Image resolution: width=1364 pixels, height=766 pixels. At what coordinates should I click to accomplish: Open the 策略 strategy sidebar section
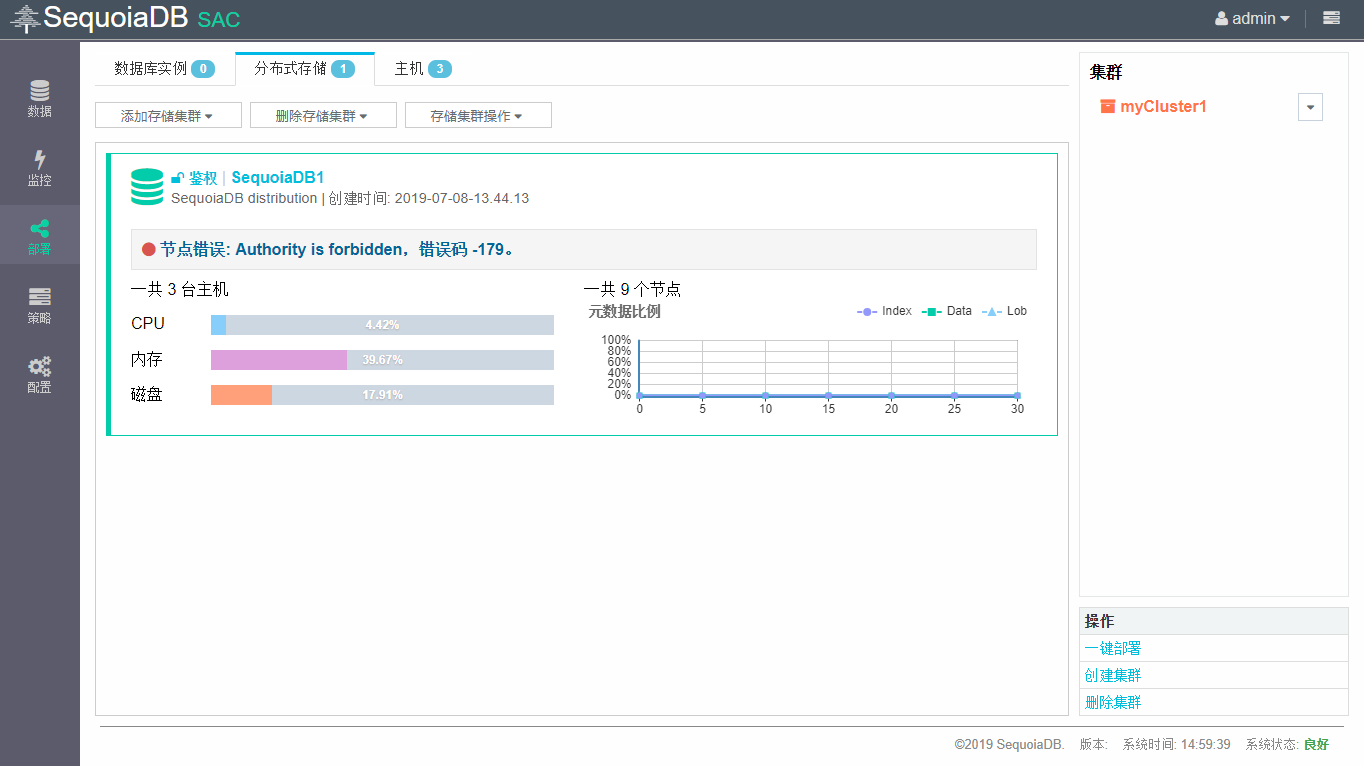(x=40, y=305)
